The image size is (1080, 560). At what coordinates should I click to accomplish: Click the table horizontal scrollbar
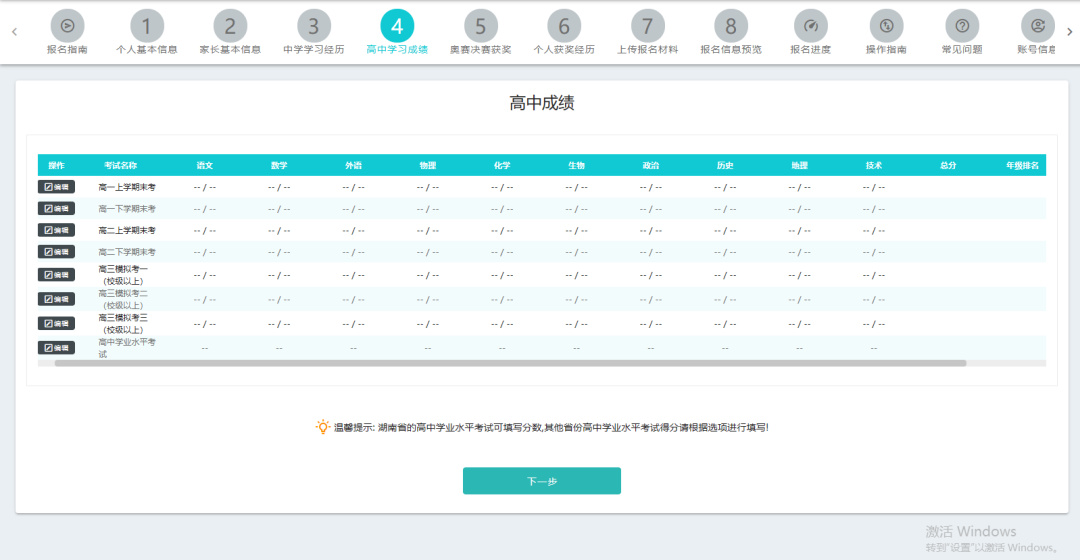coord(510,364)
